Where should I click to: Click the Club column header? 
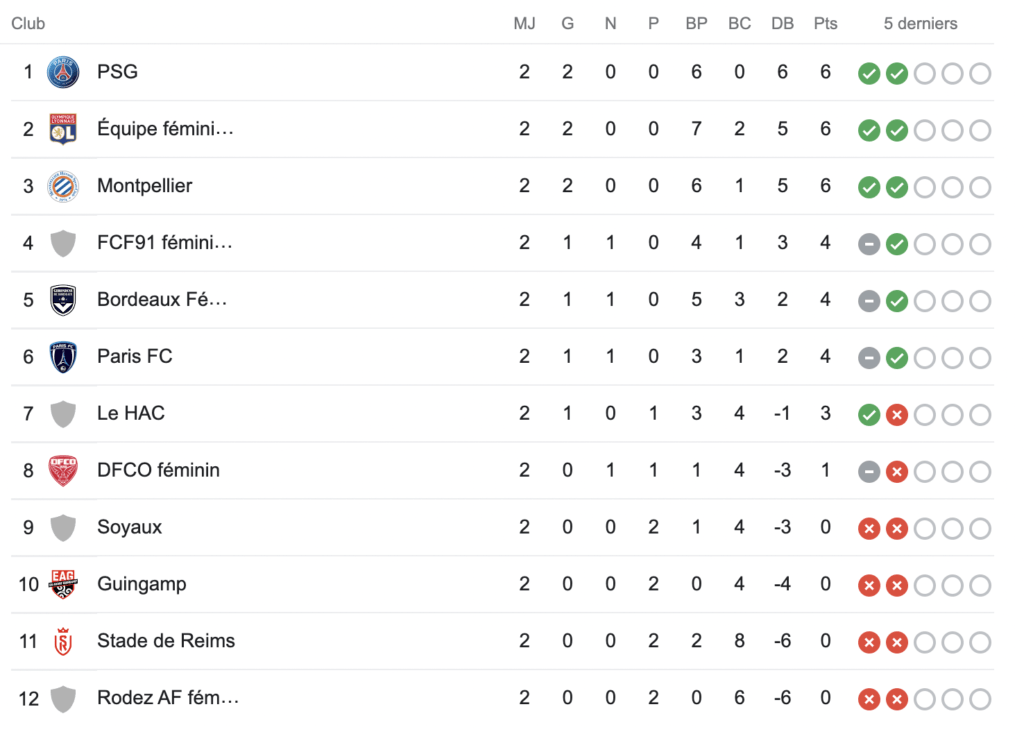coord(28,23)
